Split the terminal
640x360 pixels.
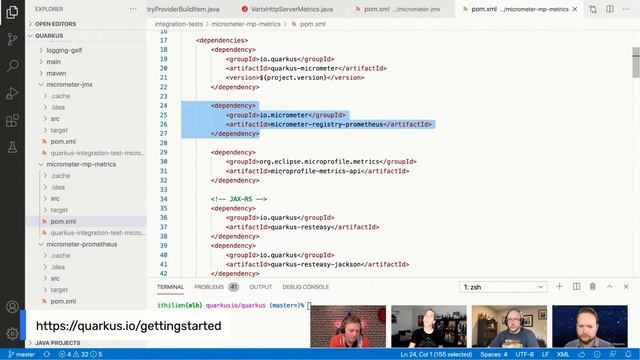[576, 287]
